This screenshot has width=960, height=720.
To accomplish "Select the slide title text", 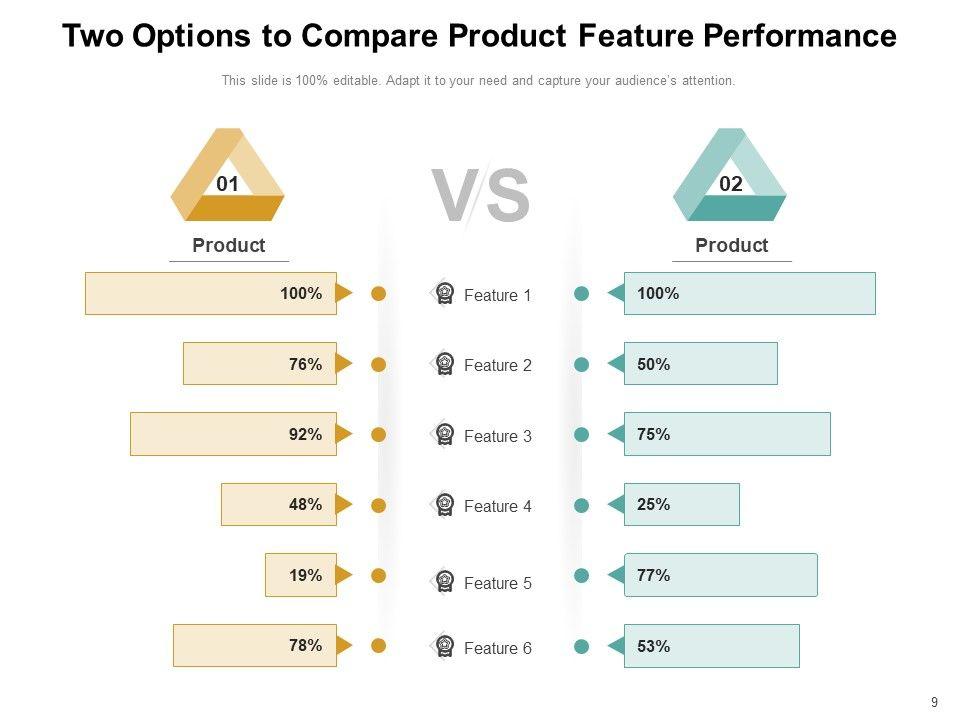I will pos(479,37).
